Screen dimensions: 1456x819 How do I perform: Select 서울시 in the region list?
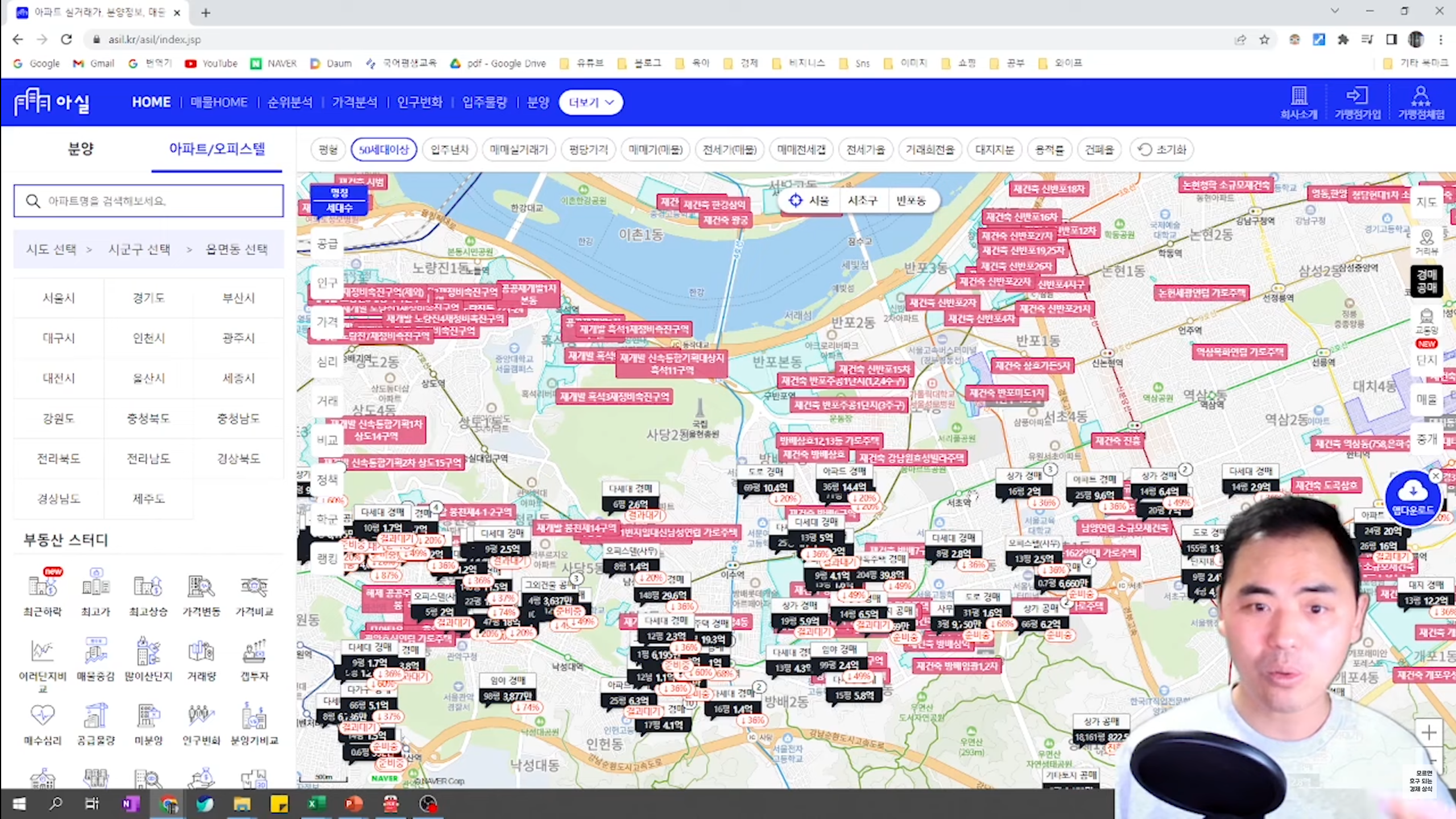coord(59,298)
